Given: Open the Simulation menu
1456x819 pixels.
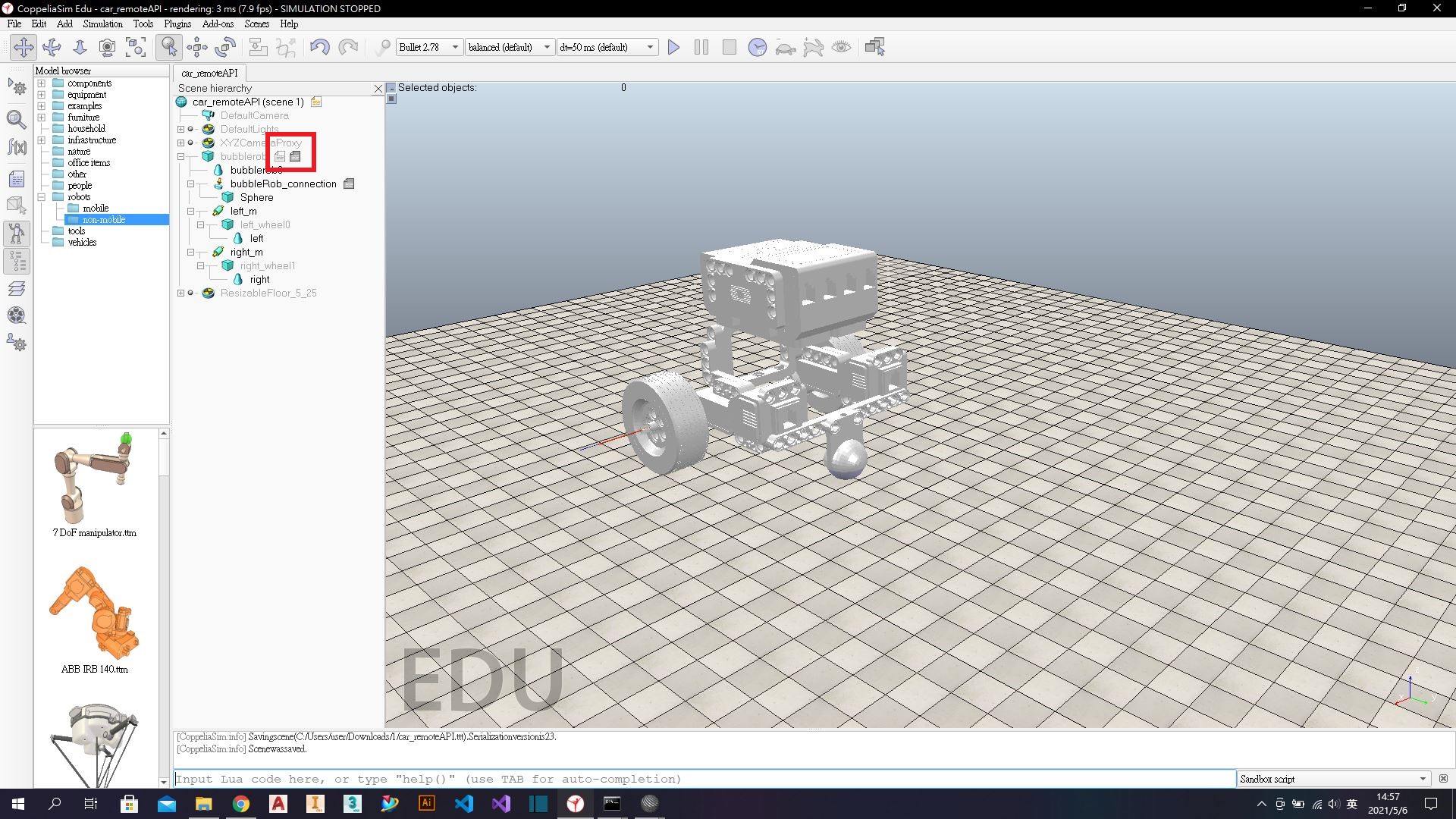Looking at the screenshot, I should 102,24.
